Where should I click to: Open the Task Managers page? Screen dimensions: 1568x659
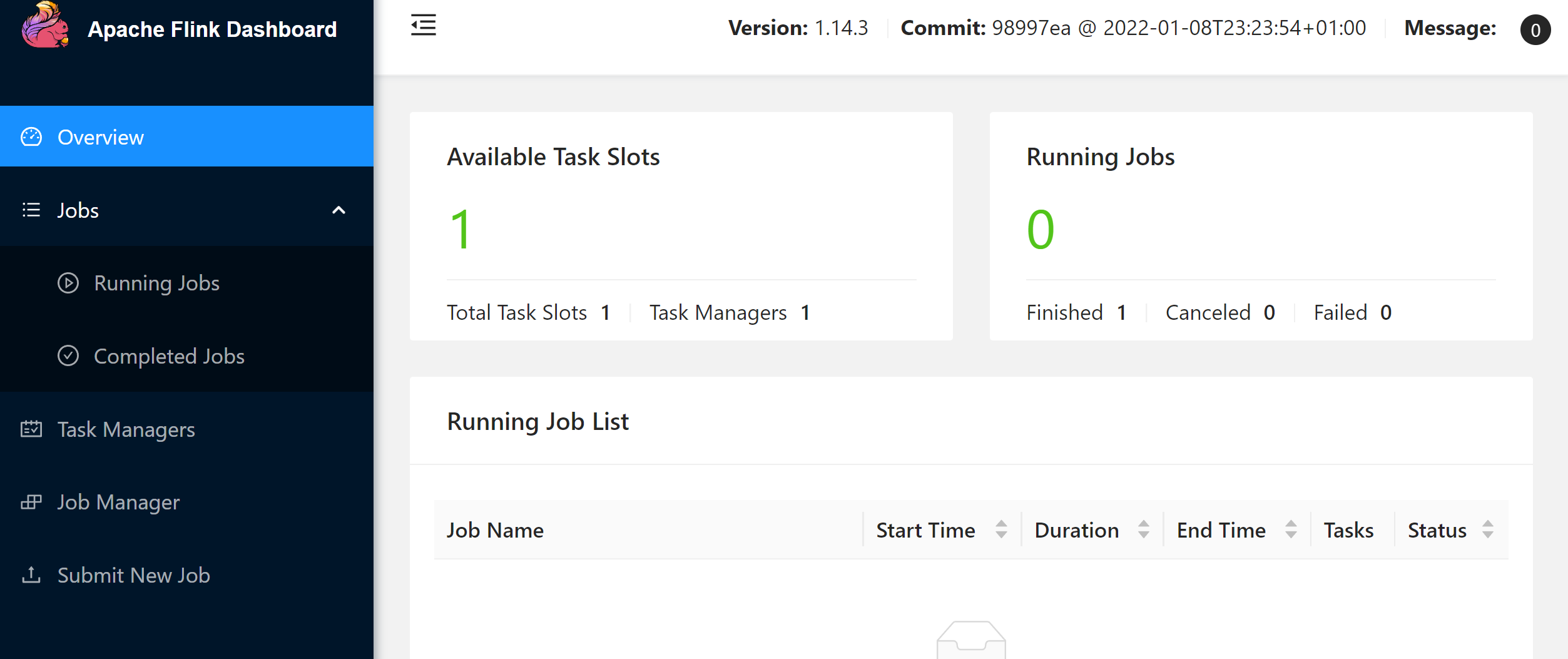pyautogui.click(x=186, y=429)
